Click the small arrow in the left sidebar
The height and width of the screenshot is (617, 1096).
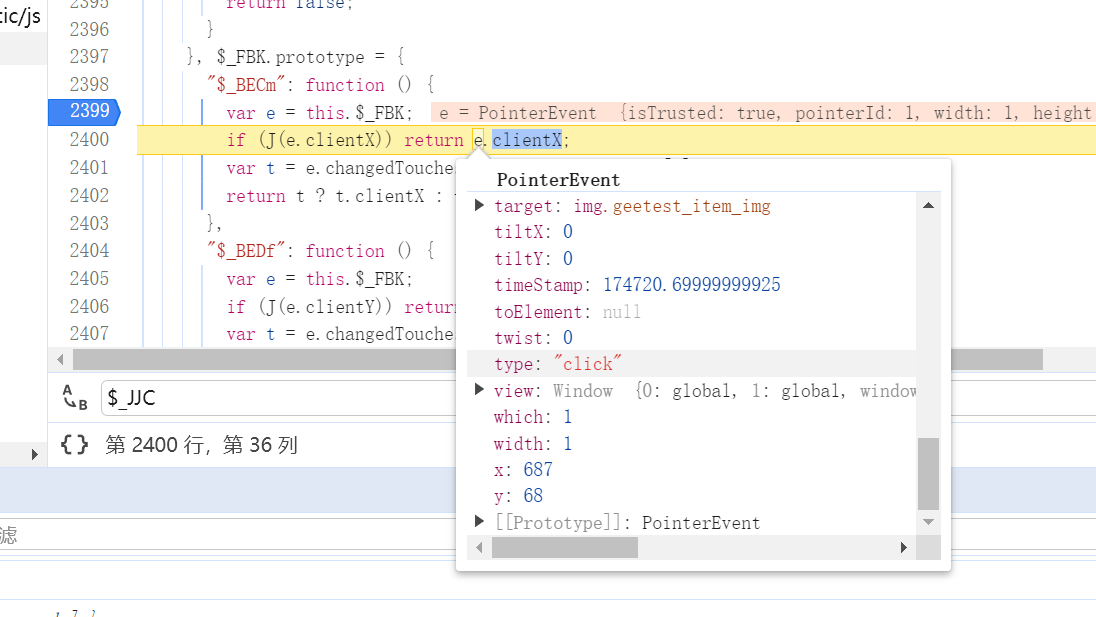(x=35, y=455)
